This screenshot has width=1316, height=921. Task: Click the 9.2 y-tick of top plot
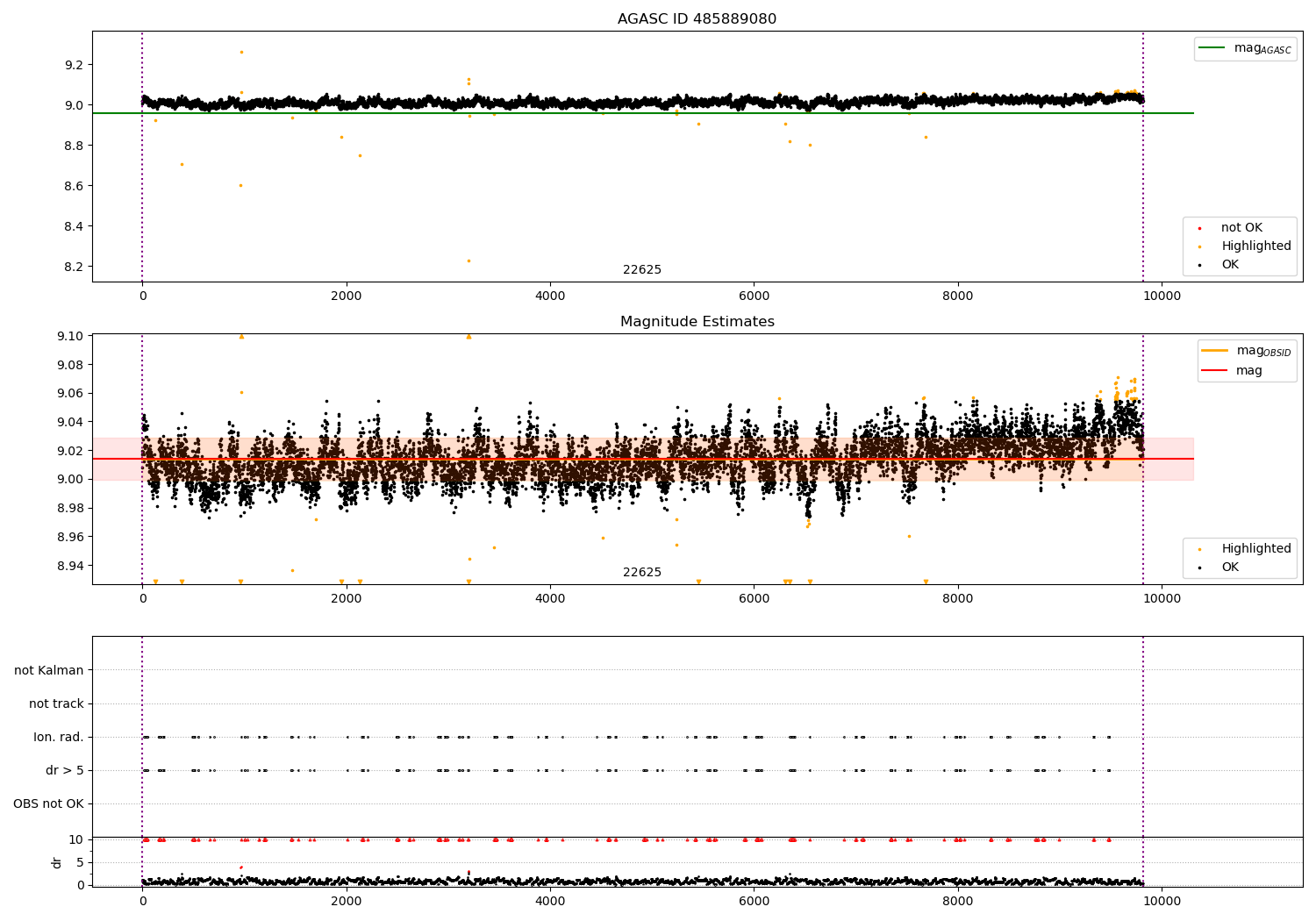click(x=73, y=65)
